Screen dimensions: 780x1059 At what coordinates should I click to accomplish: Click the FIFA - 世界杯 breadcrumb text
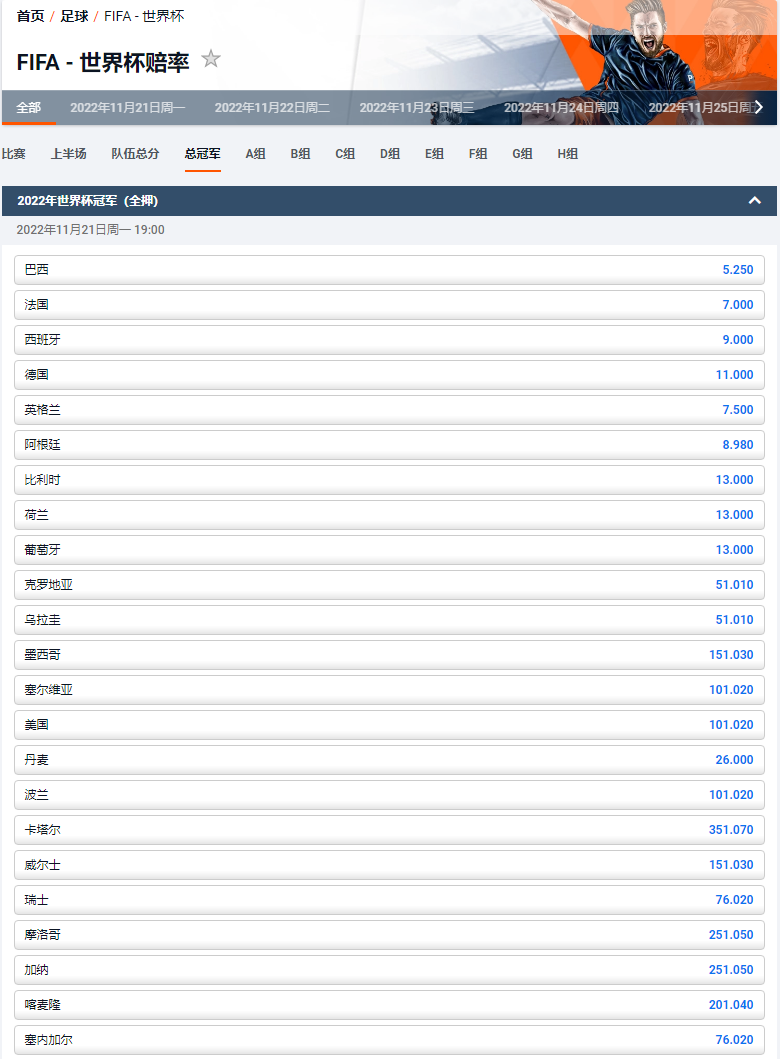144,16
